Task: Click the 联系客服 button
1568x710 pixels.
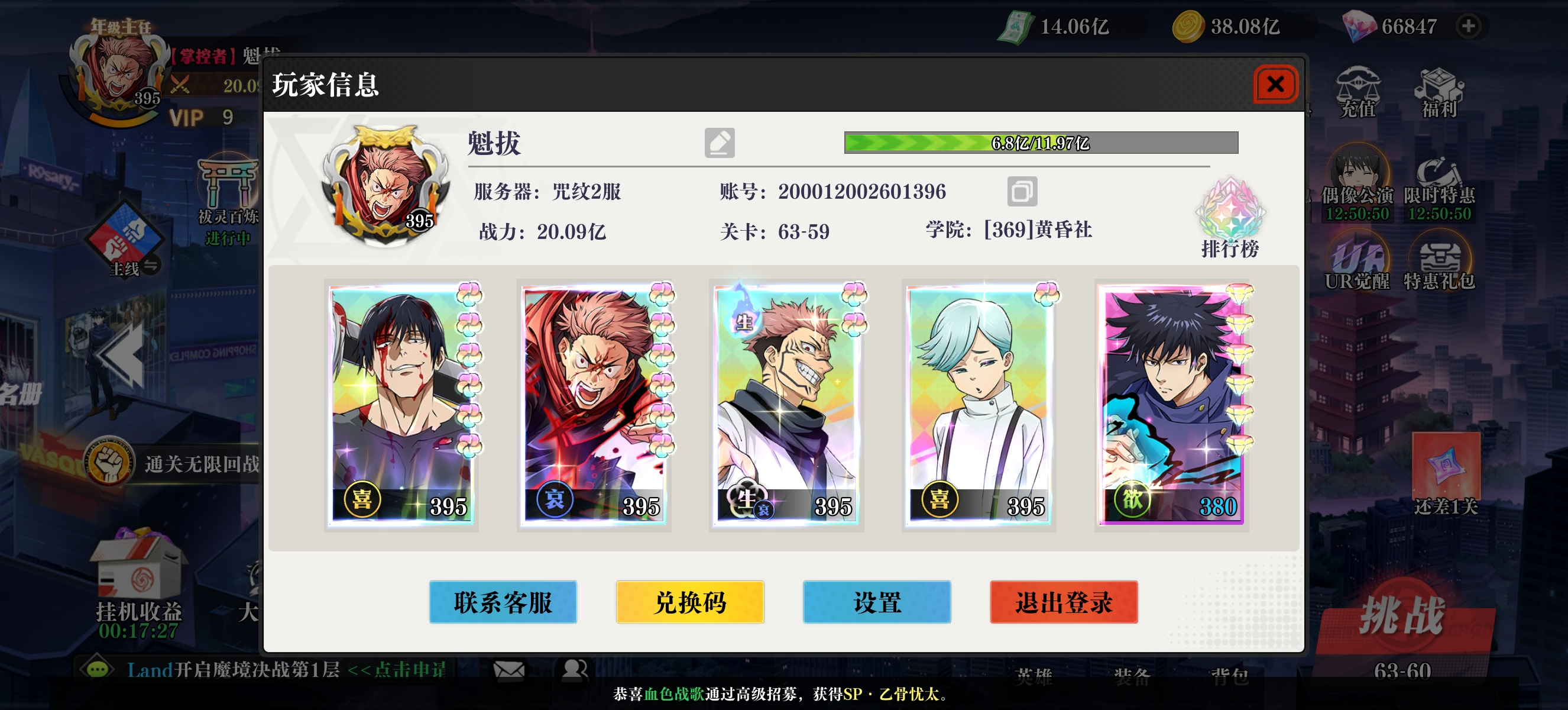Action: coord(503,602)
